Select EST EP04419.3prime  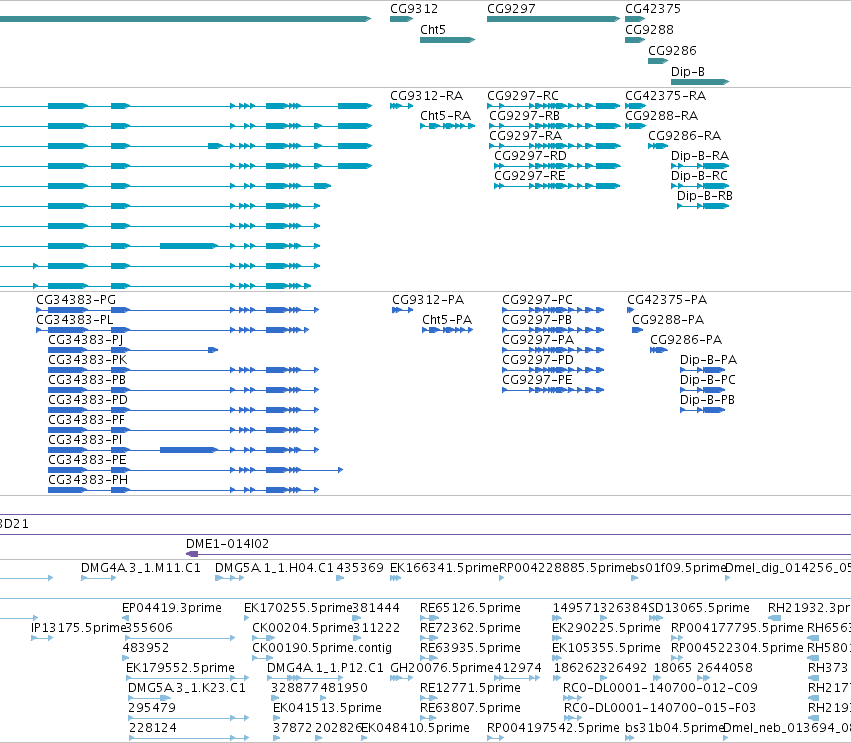[x=172, y=608]
